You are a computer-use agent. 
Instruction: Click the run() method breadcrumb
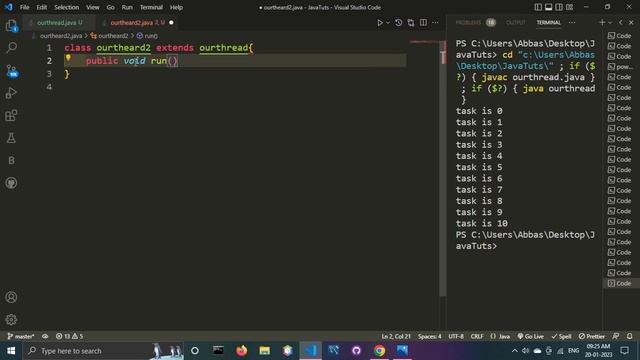pyautogui.click(x=151, y=36)
